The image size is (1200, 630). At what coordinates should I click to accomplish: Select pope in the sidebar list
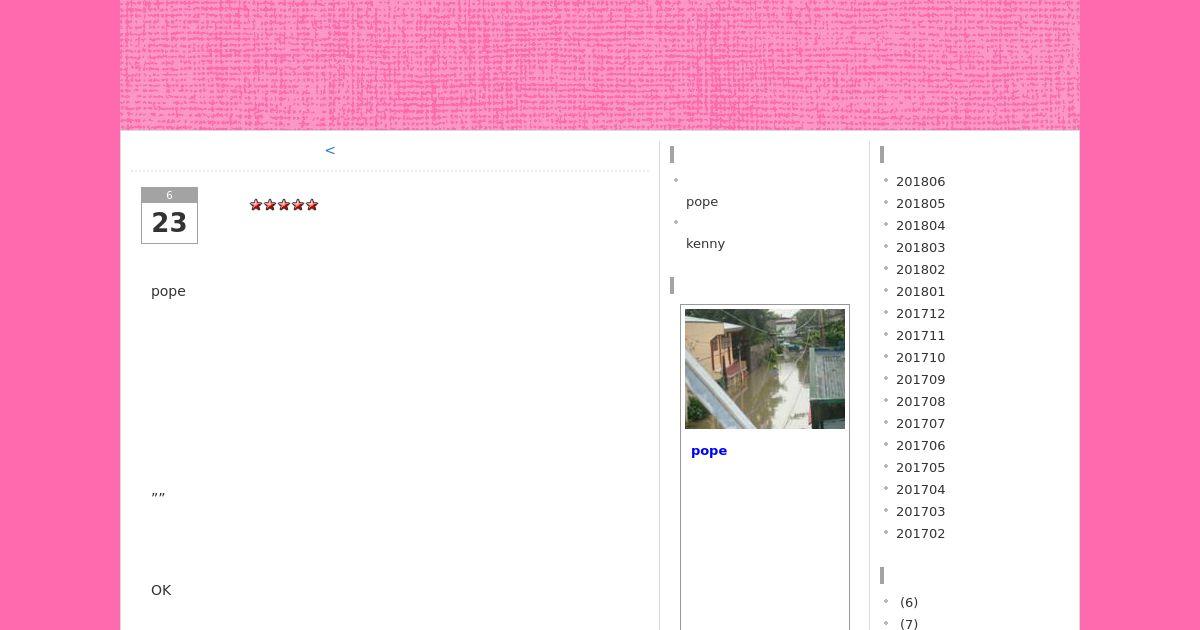click(x=702, y=202)
